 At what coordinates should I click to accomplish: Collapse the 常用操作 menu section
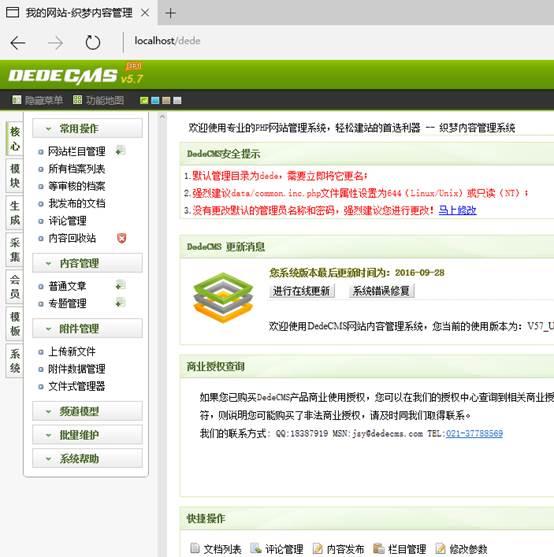pyautogui.click(x=87, y=128)
